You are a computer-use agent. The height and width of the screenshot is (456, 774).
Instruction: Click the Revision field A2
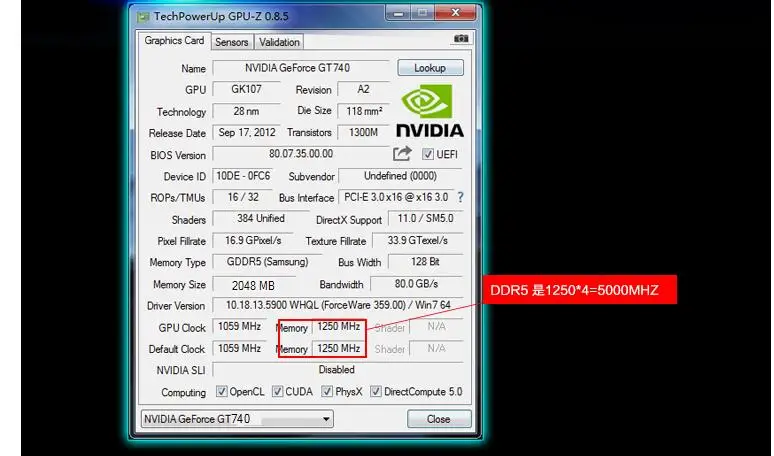[363, 89]
